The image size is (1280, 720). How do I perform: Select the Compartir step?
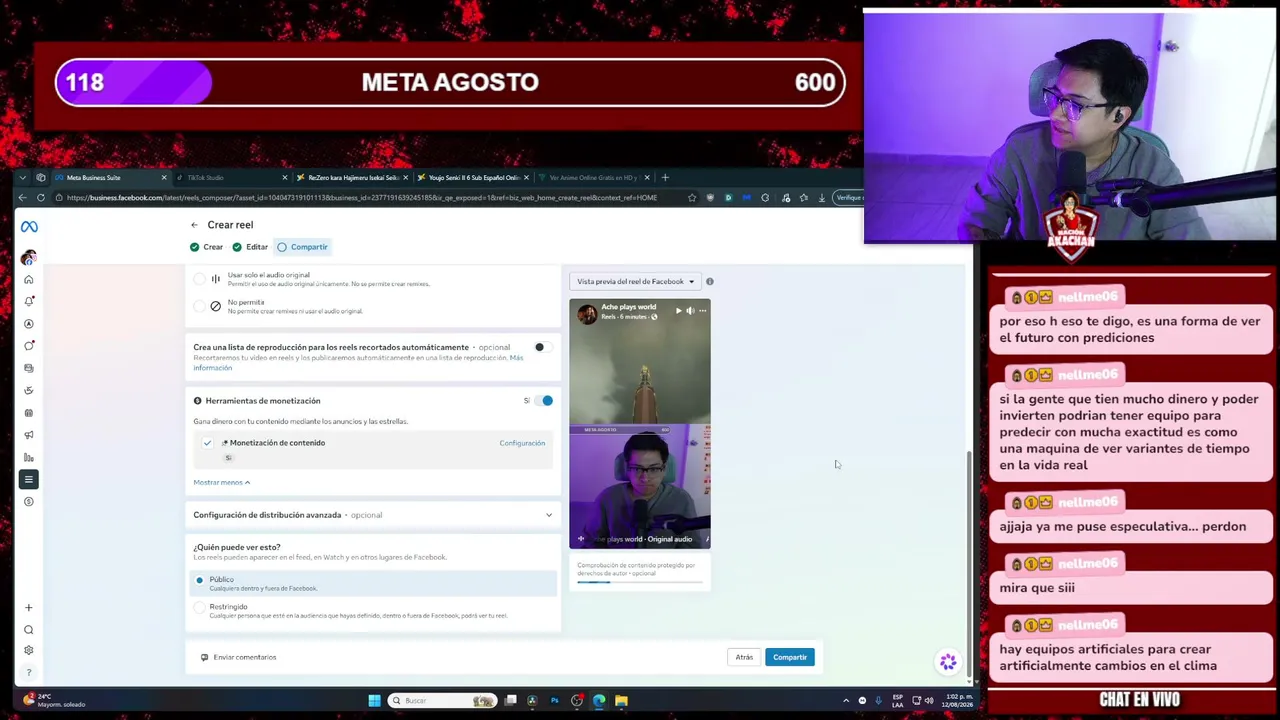[x=303, y=247]
